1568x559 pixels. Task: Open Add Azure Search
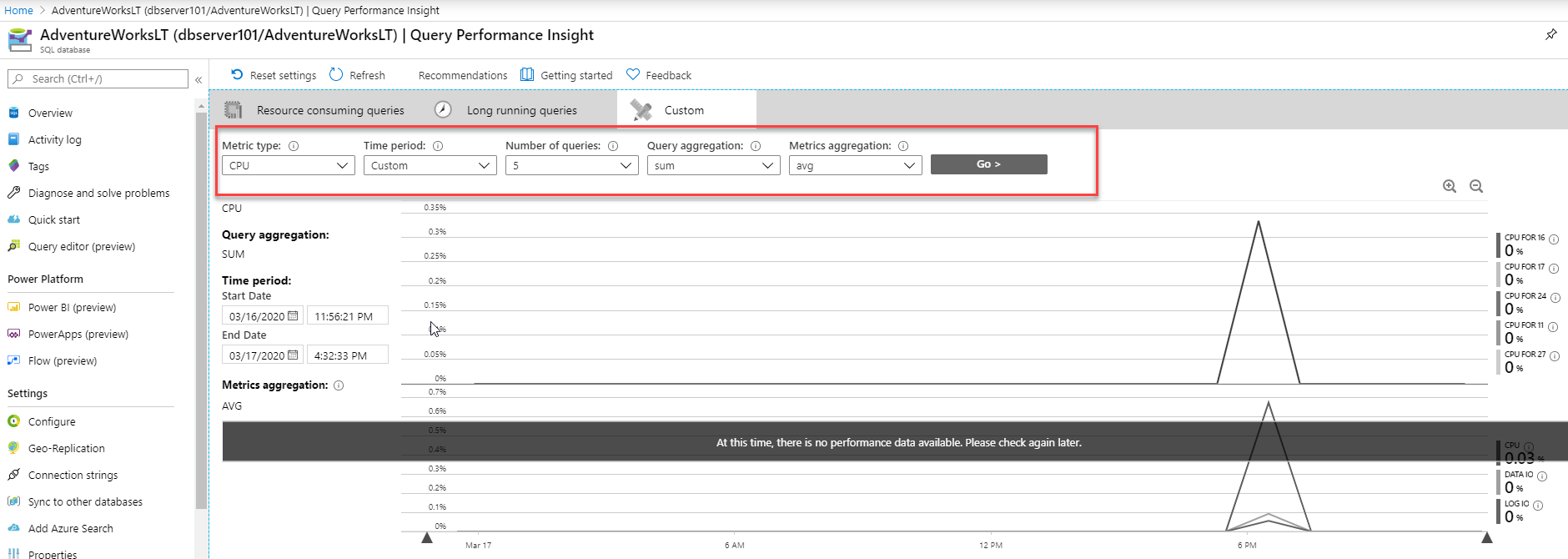point(71,528)
